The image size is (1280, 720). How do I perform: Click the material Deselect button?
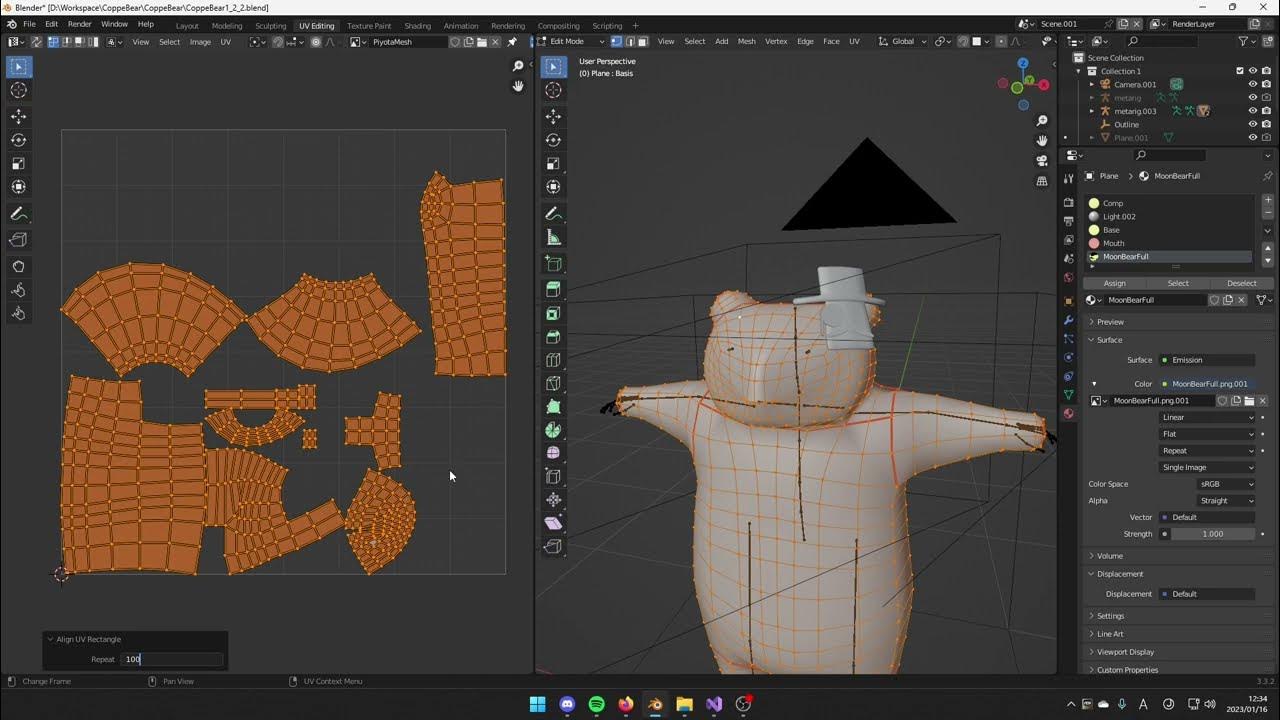[x=1241, y=283]
